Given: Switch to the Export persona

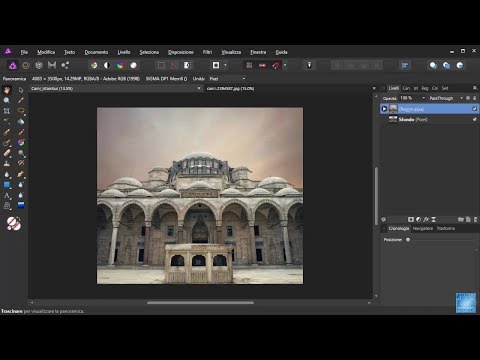Looking at the screenshot, I should [65, 65].
